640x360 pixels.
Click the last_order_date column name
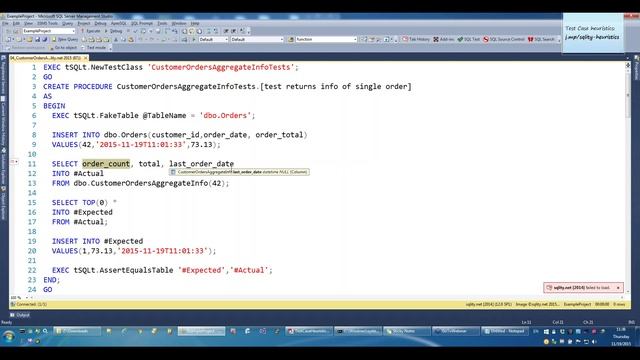pyautogui.click(x=201, y=164)
